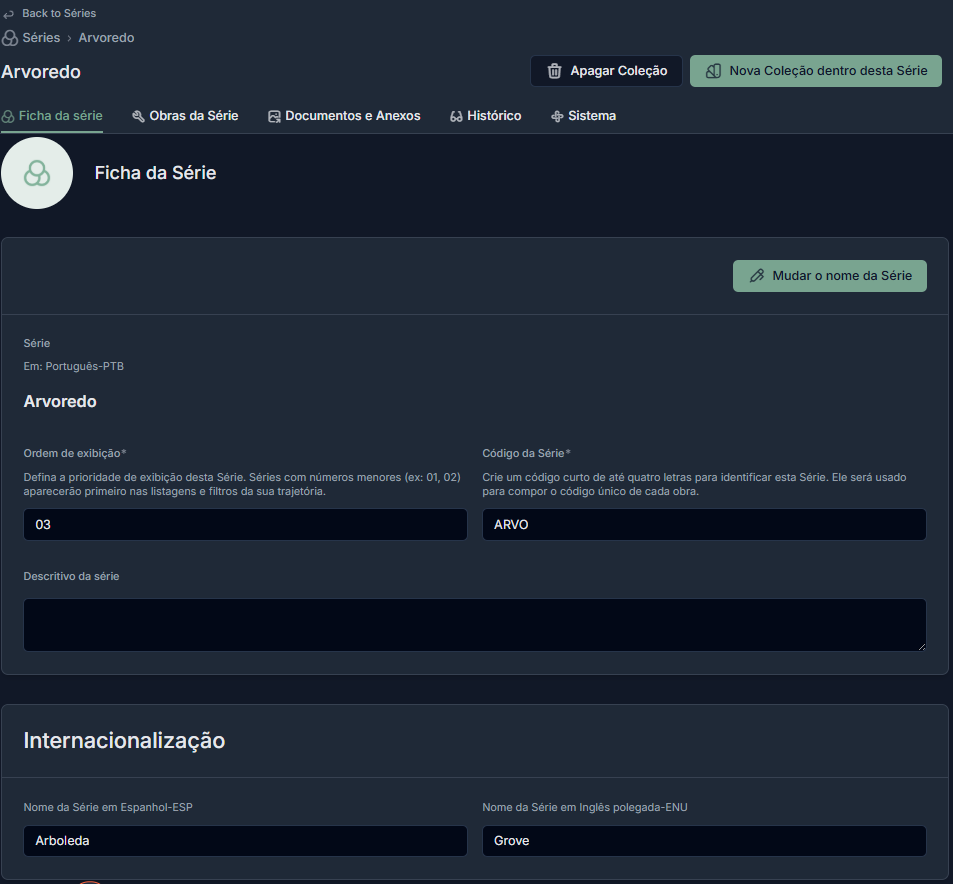953x884 pixels.
Task: Click the Código da Série* label
Action: point(526,453)
